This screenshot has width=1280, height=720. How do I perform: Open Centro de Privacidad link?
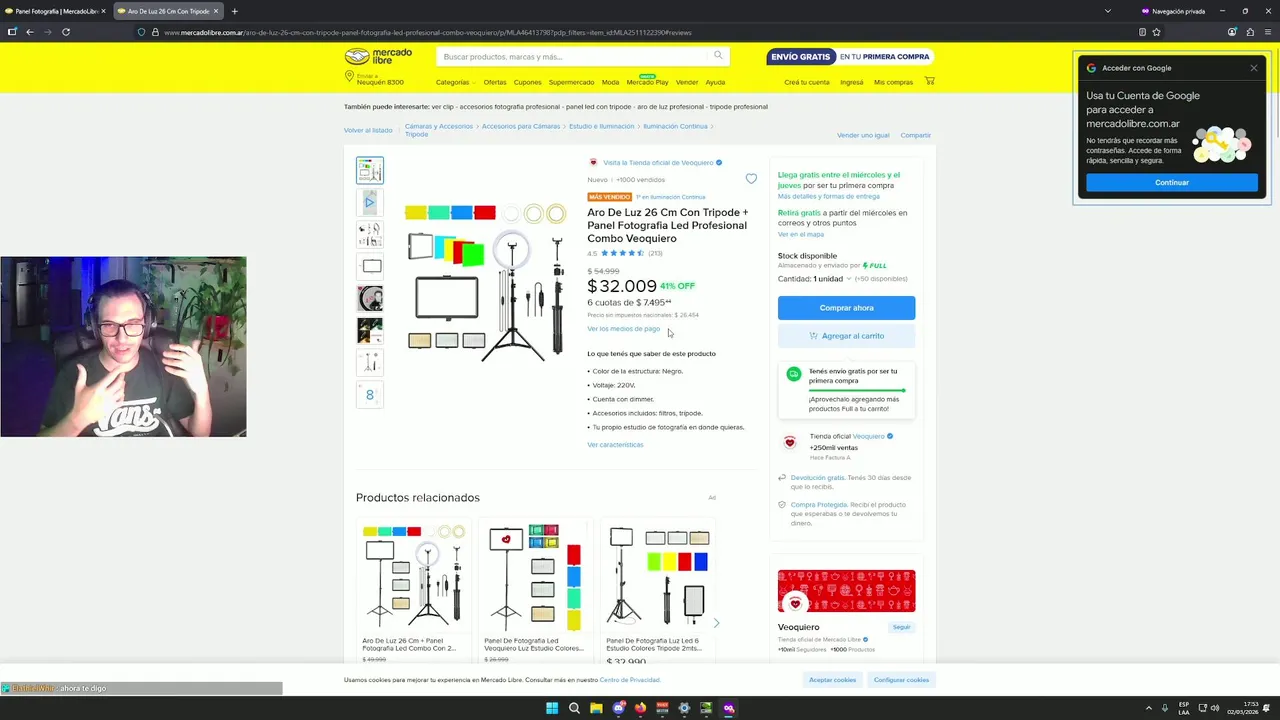(630, 680)
